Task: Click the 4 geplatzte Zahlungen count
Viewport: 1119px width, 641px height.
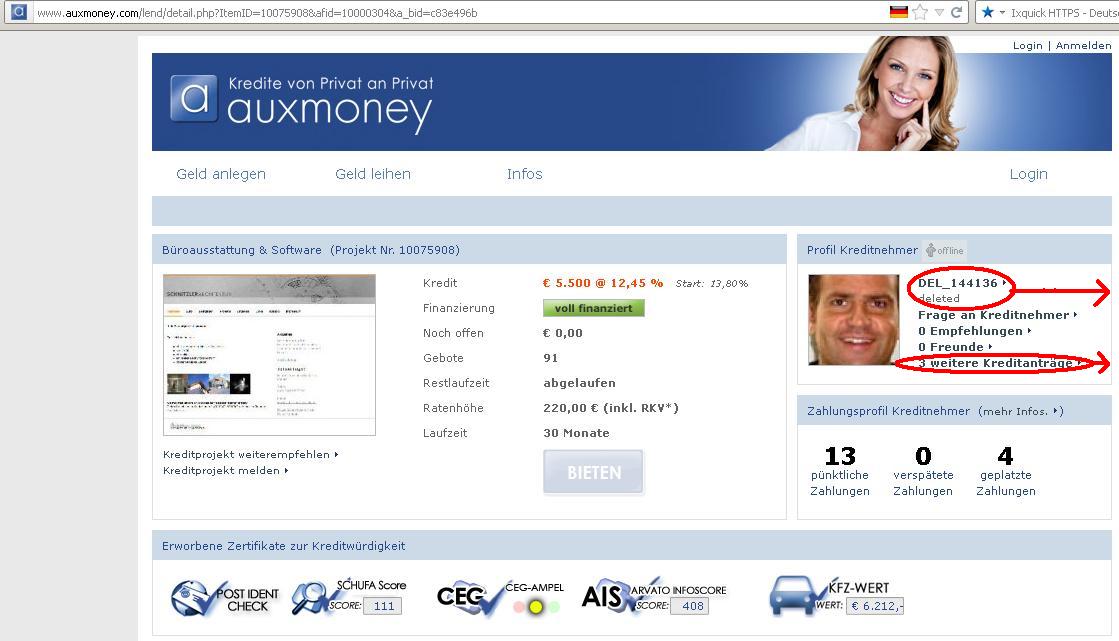Action: pyautogui.click(x=1006, y=455)
